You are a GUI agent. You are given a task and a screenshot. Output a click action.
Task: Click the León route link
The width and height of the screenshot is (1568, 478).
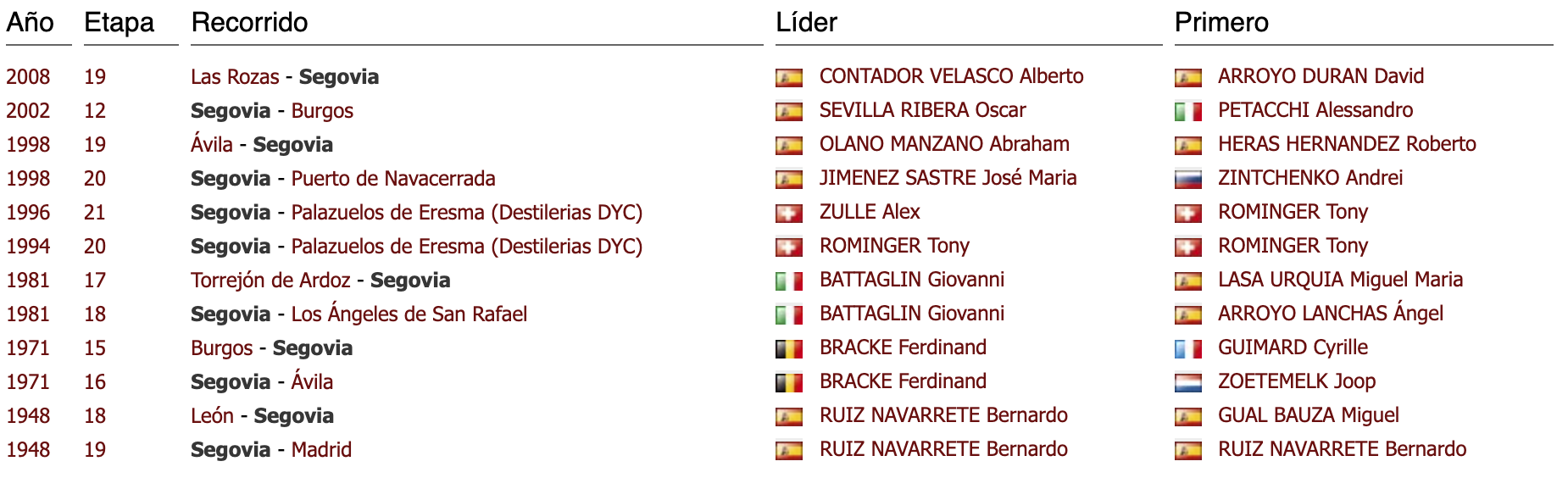pos(212,416)
